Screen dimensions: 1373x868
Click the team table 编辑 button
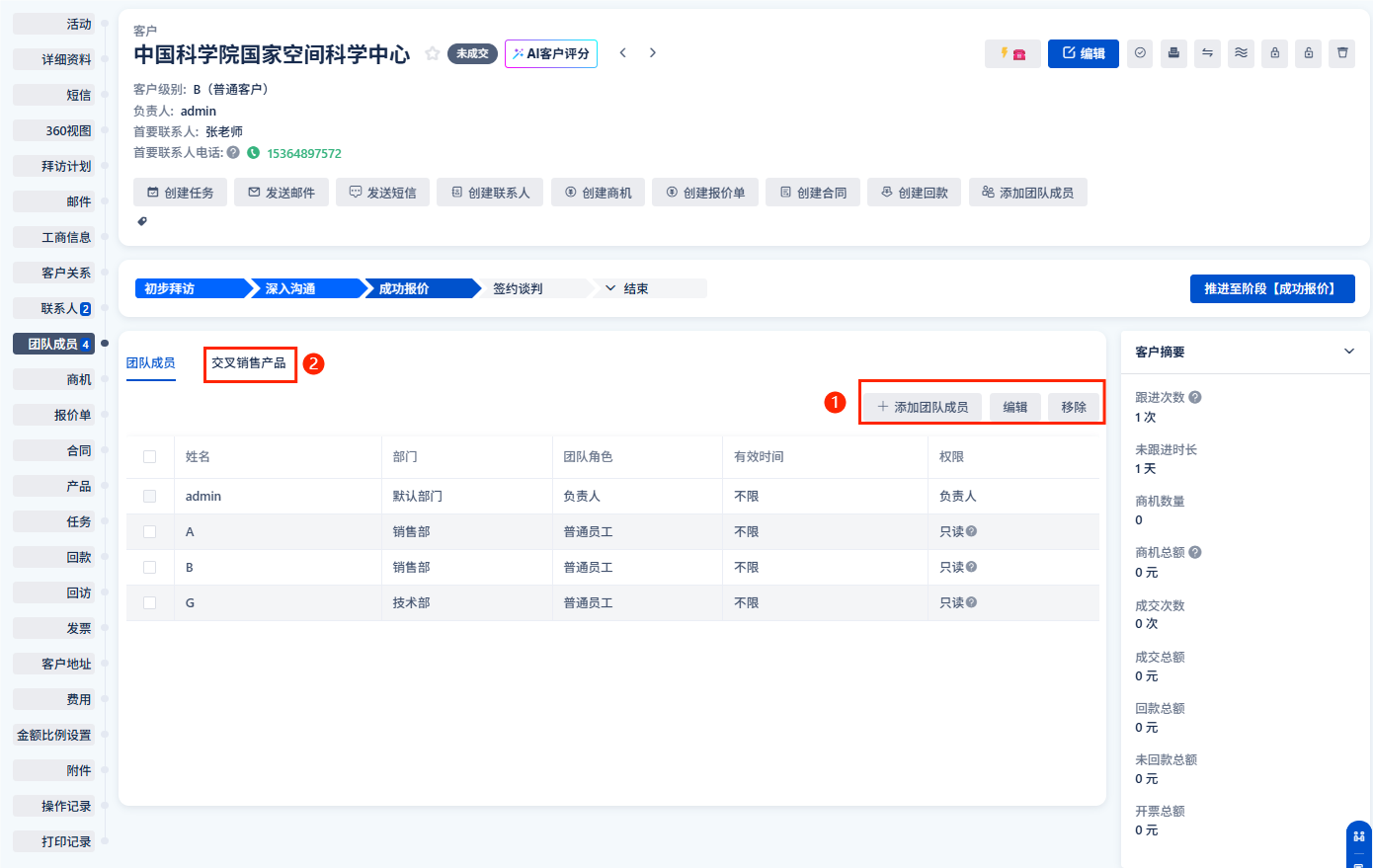(1015, 407)
